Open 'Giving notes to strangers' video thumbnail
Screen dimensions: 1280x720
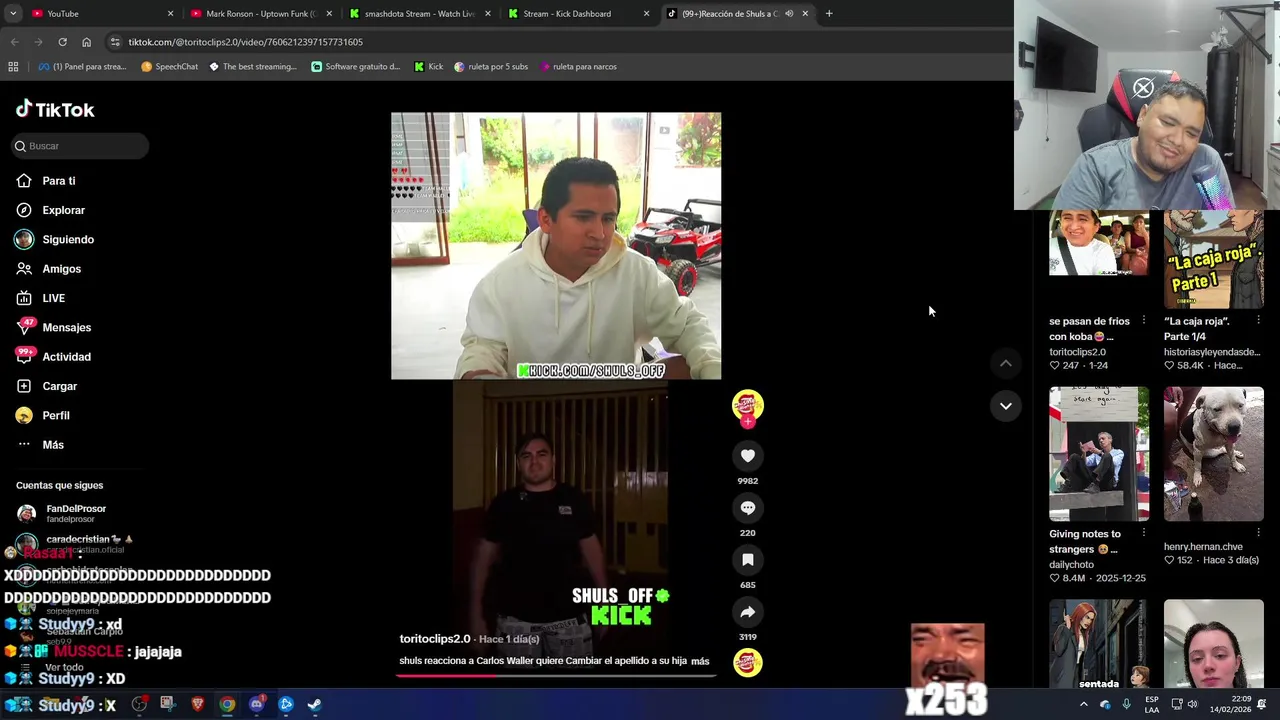[1099, 454]
